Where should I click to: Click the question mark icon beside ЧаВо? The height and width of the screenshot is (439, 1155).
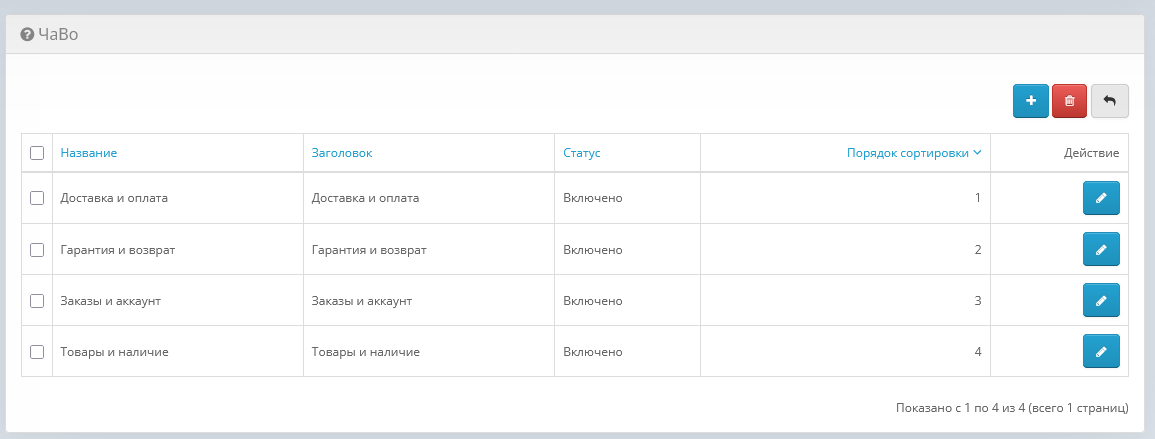point(27,35)
